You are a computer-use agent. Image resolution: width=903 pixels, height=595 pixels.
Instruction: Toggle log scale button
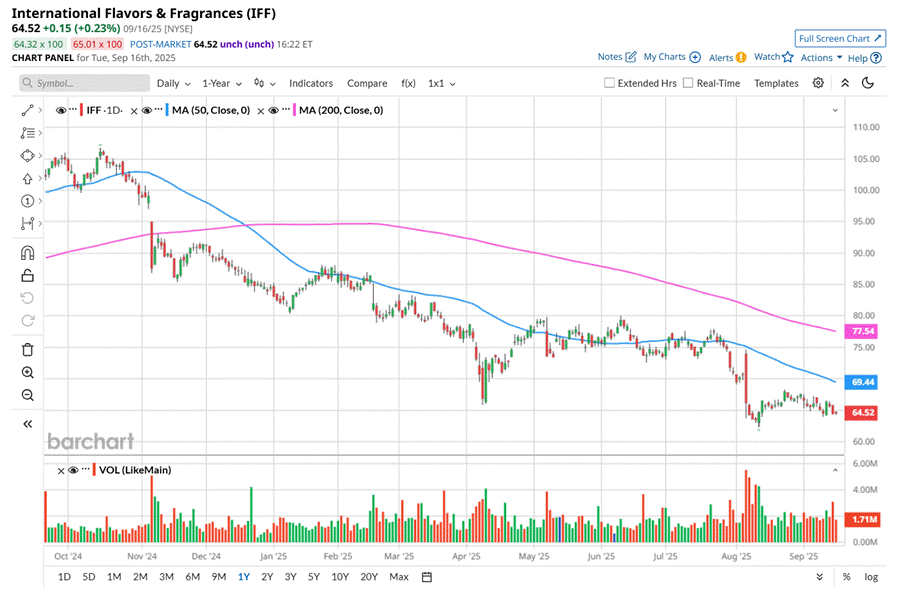871,577
